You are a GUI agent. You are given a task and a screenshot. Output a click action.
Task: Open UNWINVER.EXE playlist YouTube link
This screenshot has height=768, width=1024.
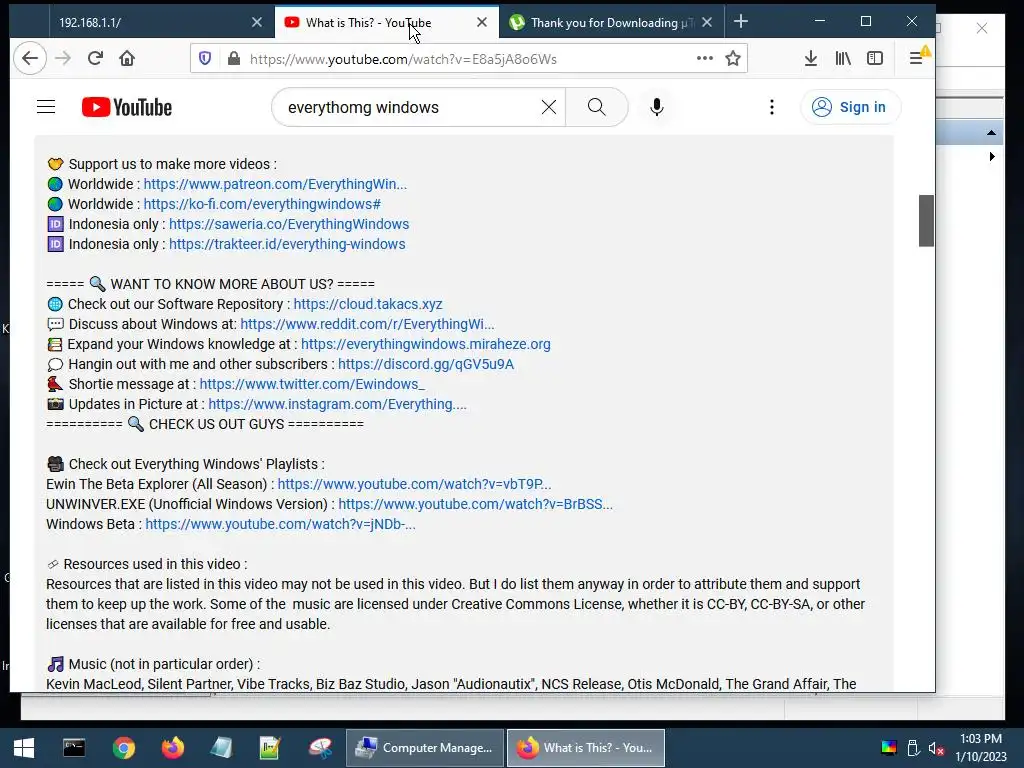coord(475,504)
